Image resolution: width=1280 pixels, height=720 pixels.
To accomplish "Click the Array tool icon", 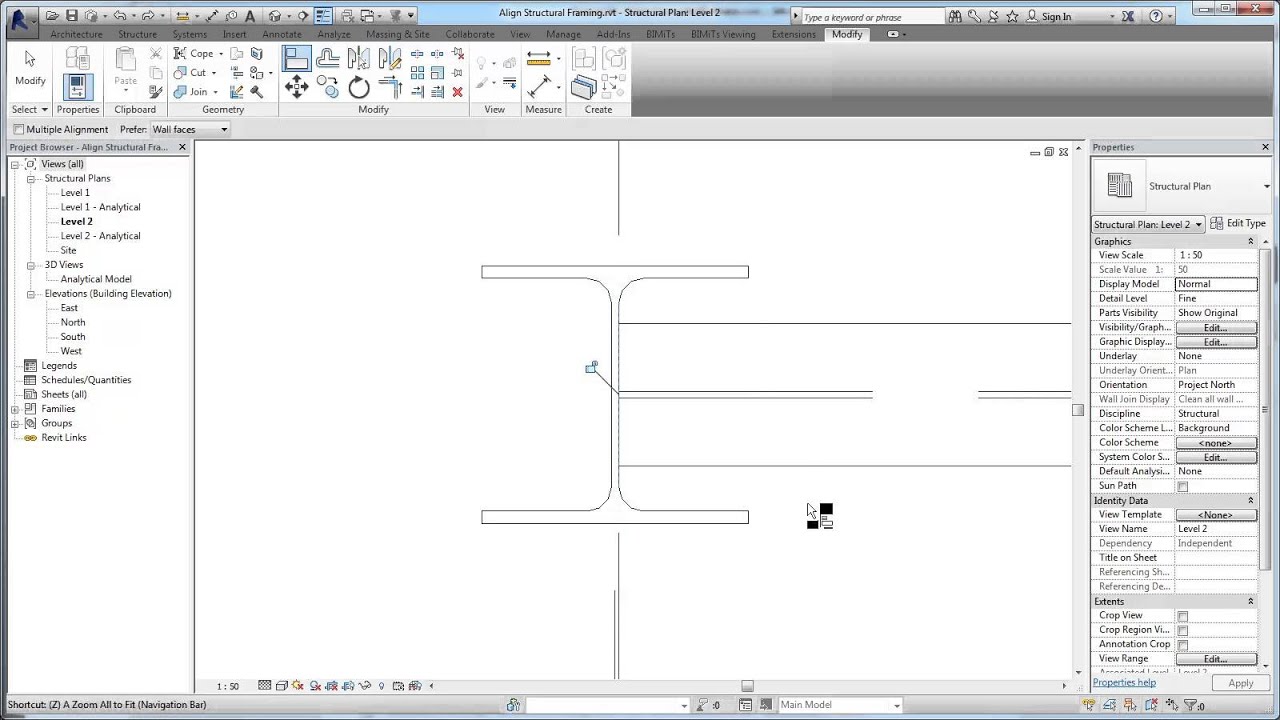I will click(417, 73).
